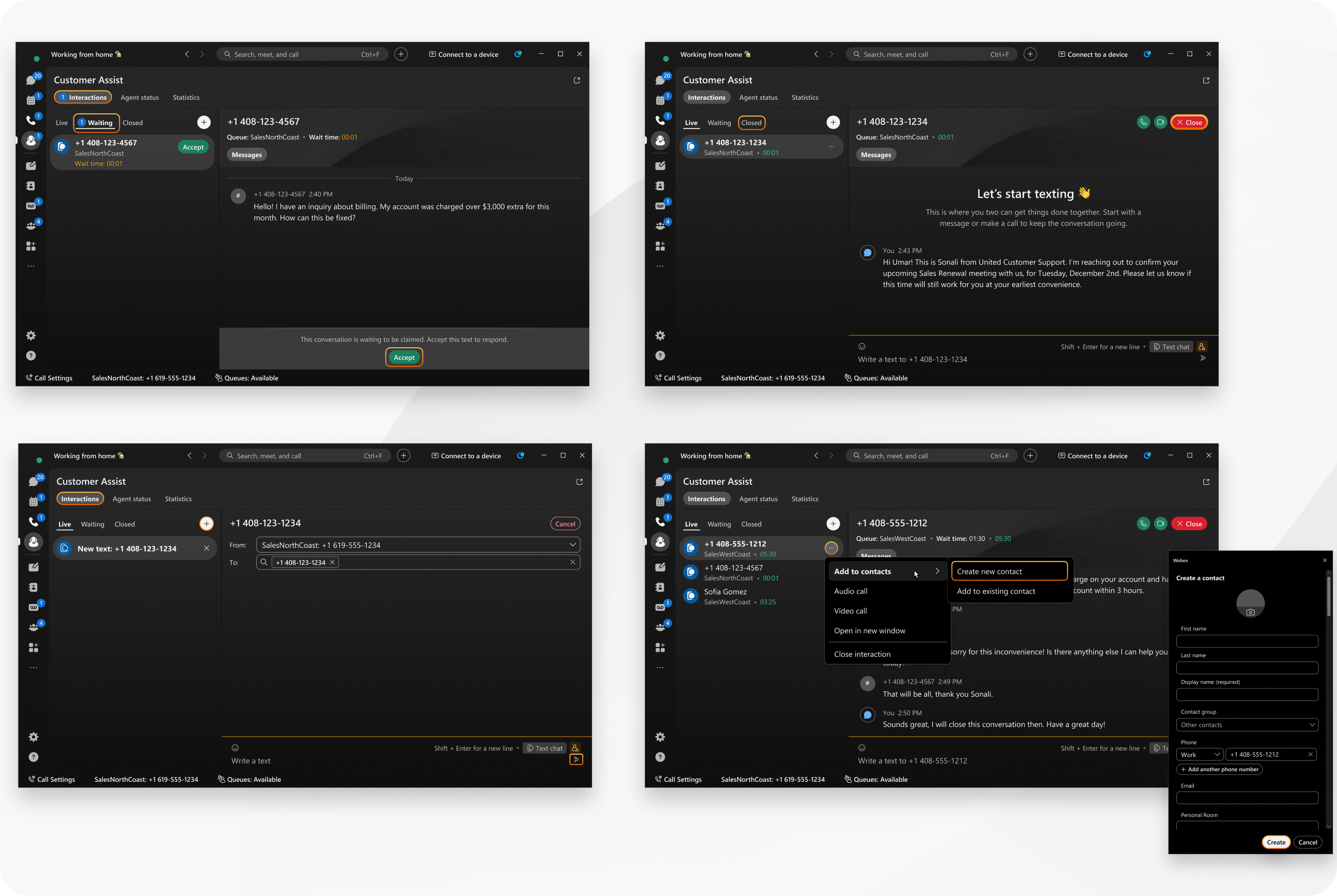Image resolution: width=1337 pixels, height=896 pixels.
Task: Click send arrow in the New text window
Action: pos(577,760)
